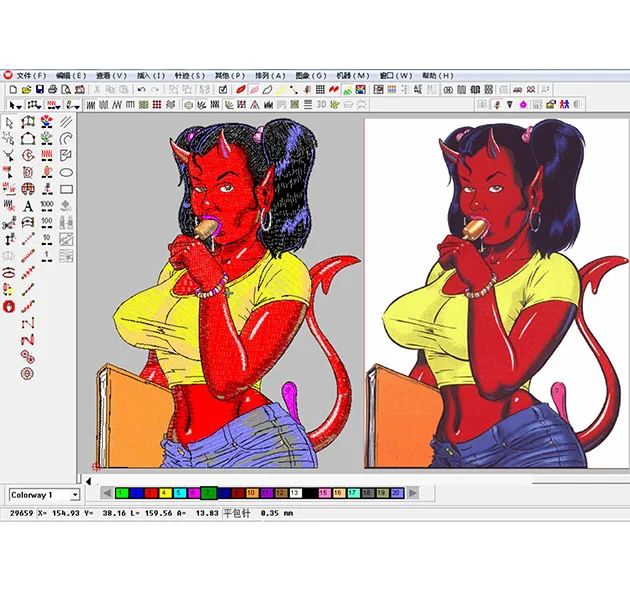
Task: Click the travel by 1 stitch icon
Action: [47, 256]
